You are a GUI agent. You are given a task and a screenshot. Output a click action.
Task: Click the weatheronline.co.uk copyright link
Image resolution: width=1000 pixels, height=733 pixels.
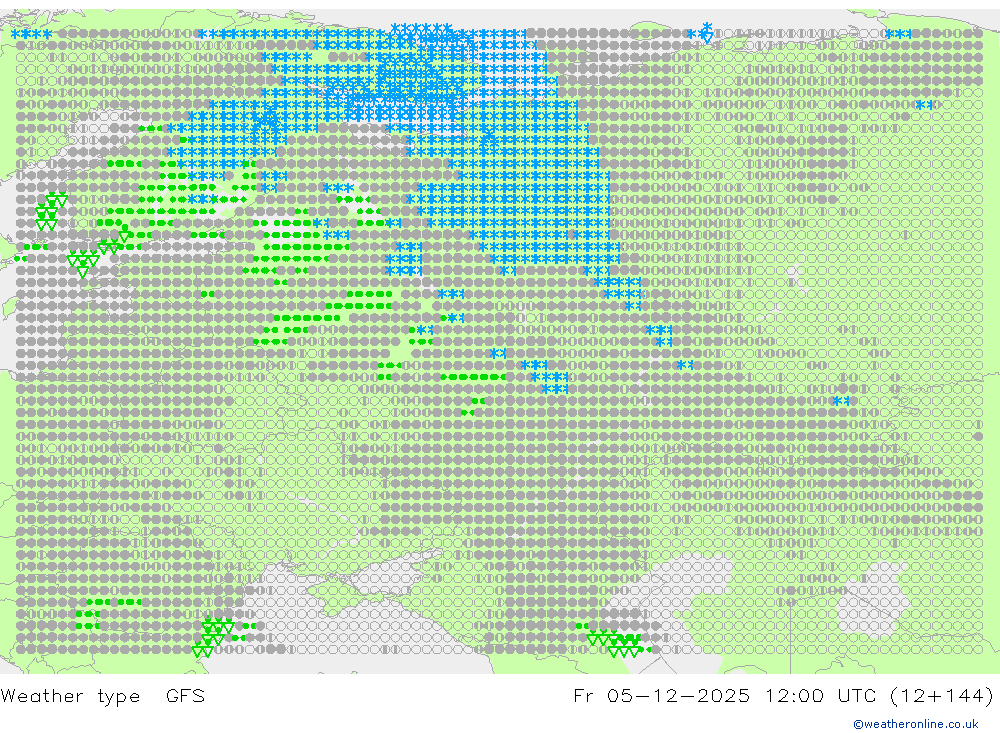coord(916,724)
